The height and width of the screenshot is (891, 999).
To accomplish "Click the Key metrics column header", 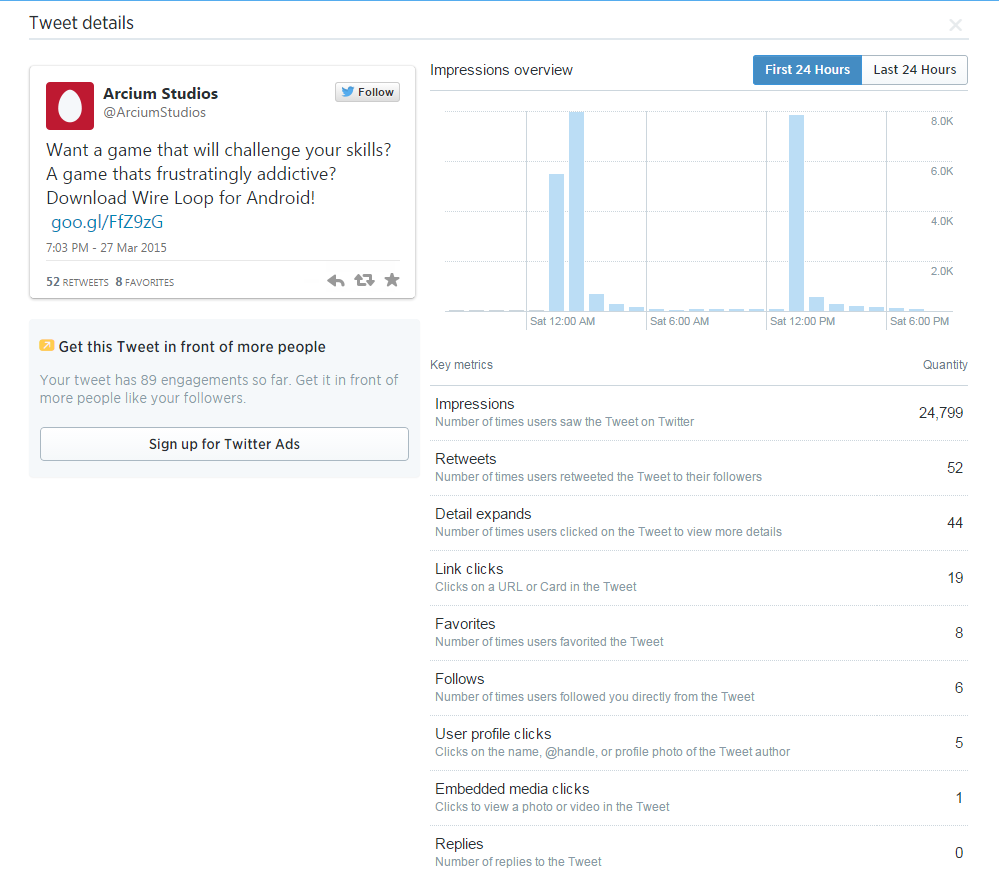I will click(x=461, y=365).
